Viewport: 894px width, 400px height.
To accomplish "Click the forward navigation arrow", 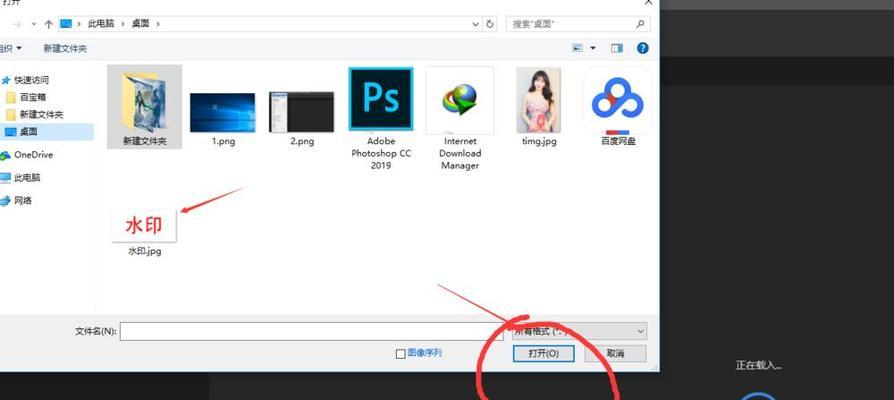I will 17,24.
